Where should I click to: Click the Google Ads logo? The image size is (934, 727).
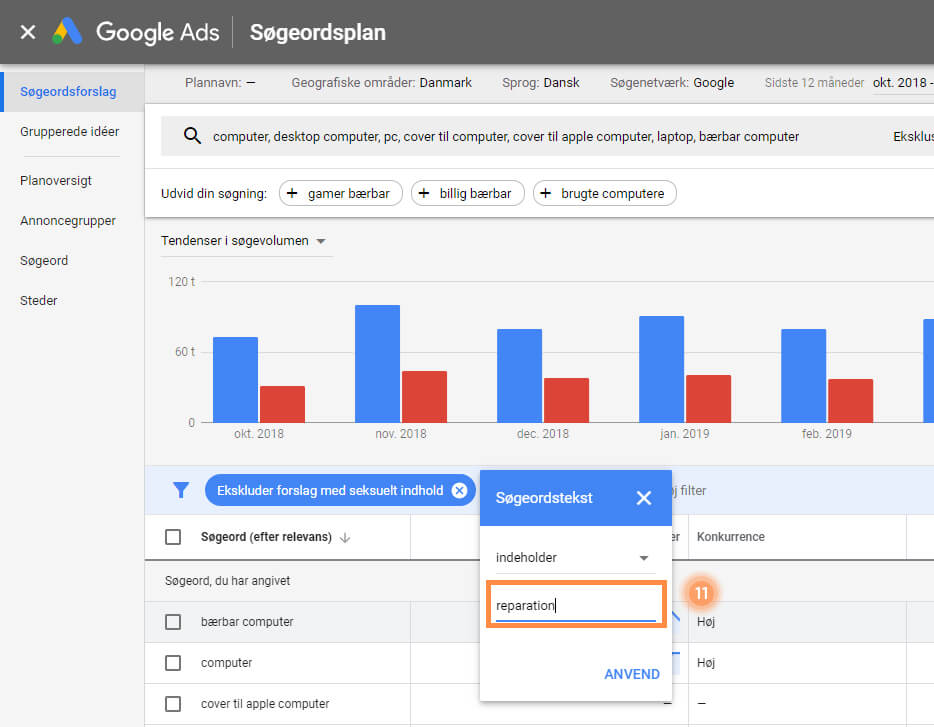coord(68,32)
